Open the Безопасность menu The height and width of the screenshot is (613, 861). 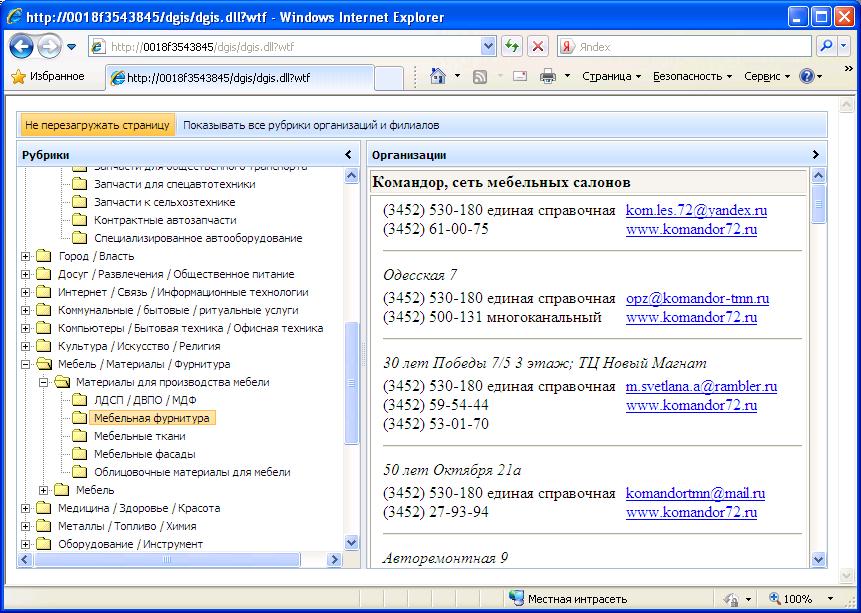point(692,77)
